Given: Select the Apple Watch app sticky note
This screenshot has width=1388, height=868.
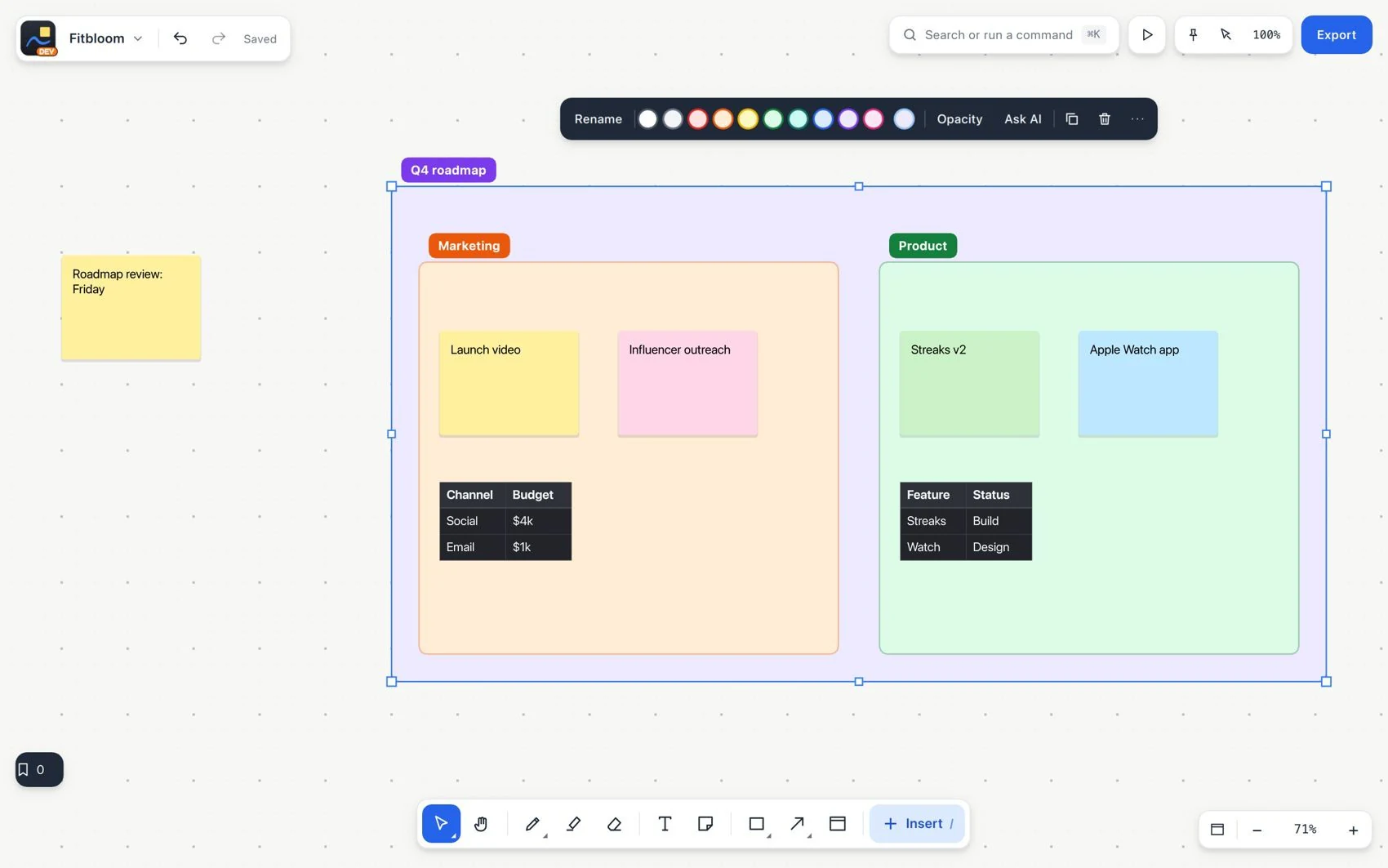Looking at the screenshot, I should (x=1148, y=384).
